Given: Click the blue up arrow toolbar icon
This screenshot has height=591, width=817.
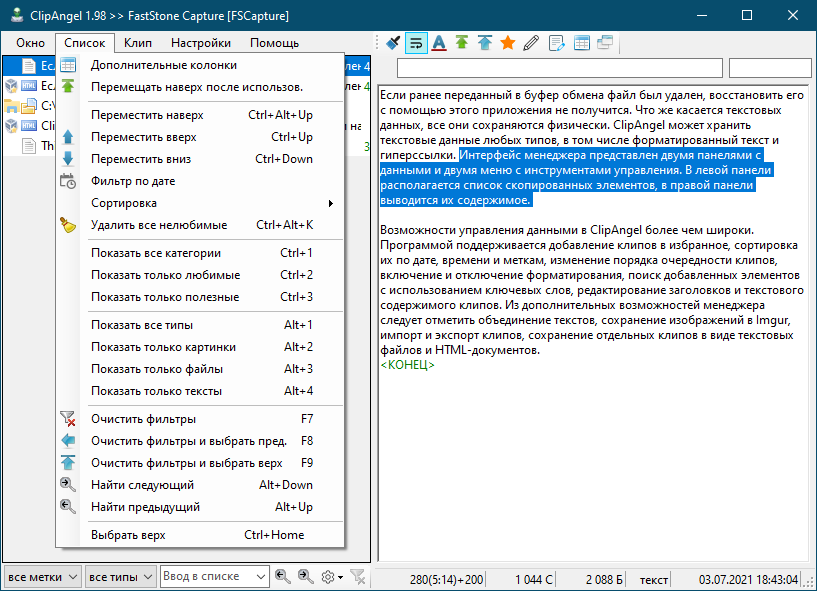Looking at the screenshot, I should click(485, 43).
